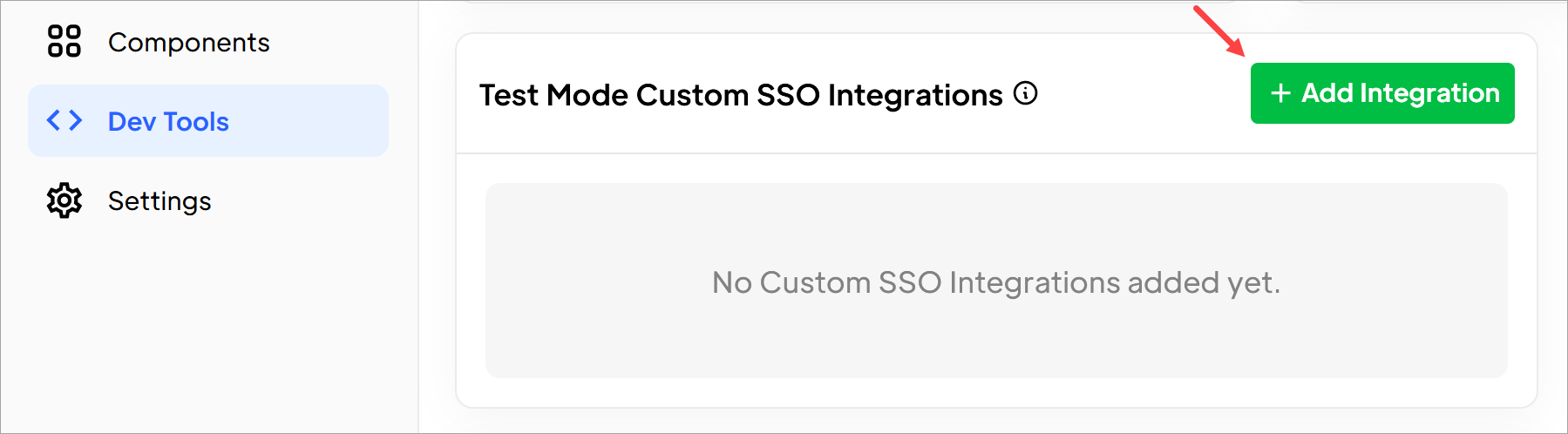Add a new Custom SSO integration
The image size is (1568, 434).
pyautogui.click(x=1382, y=93)
